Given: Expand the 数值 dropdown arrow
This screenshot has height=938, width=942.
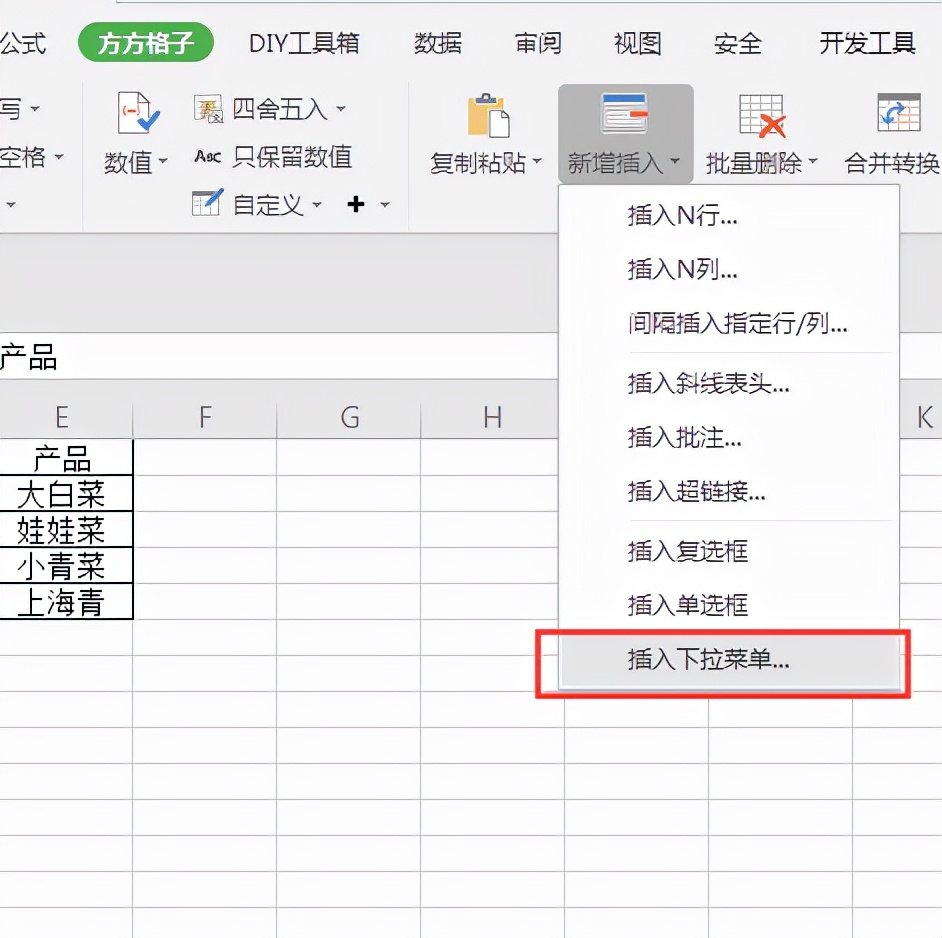Looking at the screenshot, I should 163,161.
